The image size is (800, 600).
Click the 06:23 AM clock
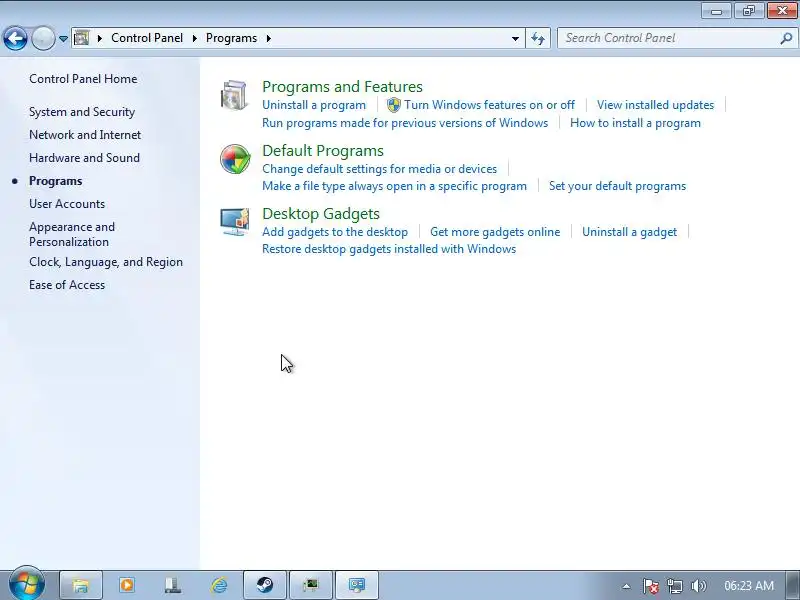coord(749,586)
